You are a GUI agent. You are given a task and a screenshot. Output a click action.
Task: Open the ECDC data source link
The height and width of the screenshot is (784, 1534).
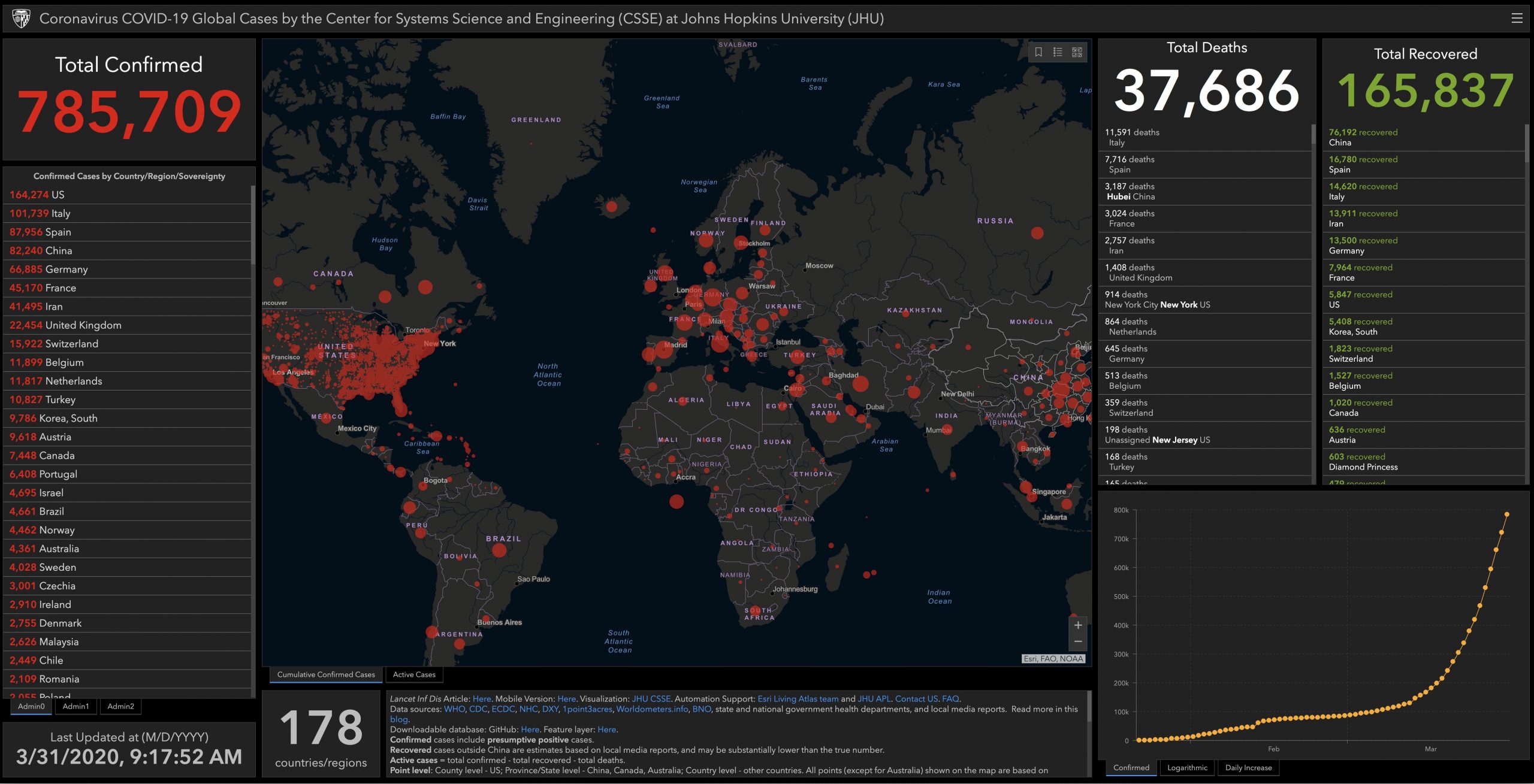(x=503, y=709)
